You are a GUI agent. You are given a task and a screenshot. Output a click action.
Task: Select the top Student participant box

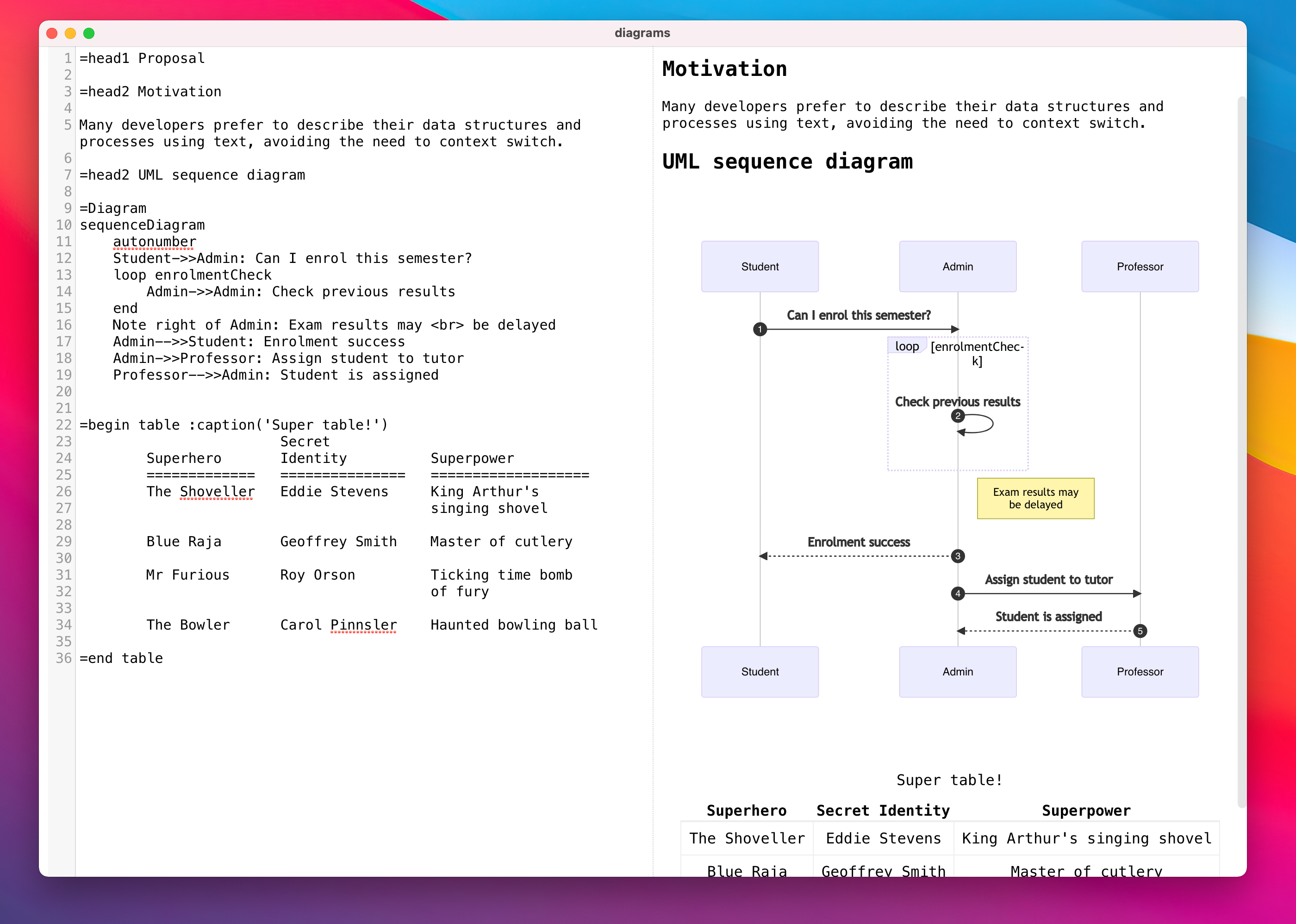[760, 266]
